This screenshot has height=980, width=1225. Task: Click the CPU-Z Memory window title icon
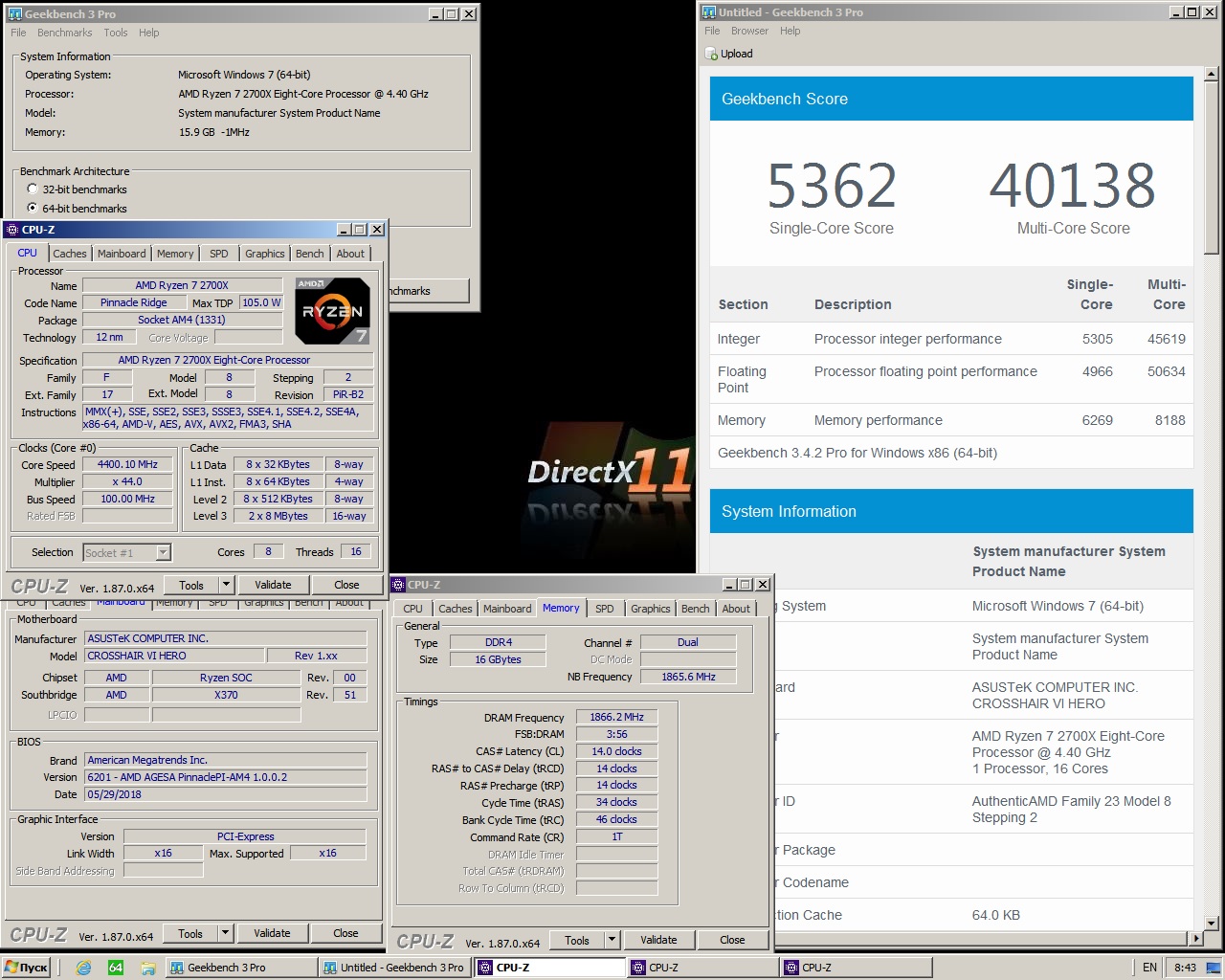399,585
